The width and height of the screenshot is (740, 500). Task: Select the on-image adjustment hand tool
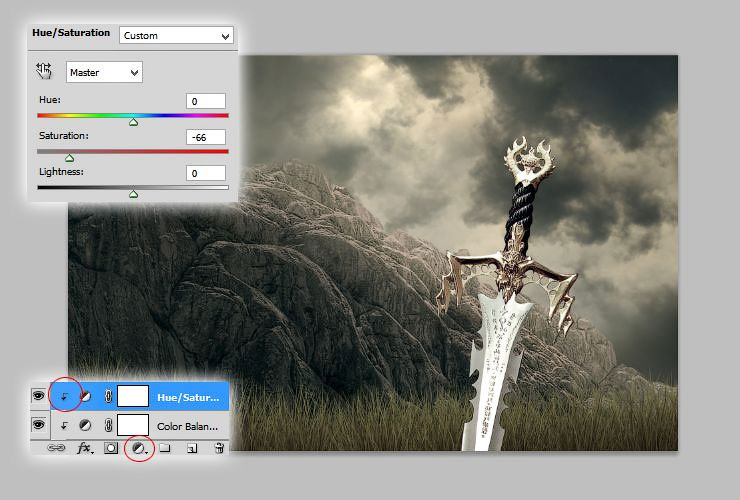44,71
